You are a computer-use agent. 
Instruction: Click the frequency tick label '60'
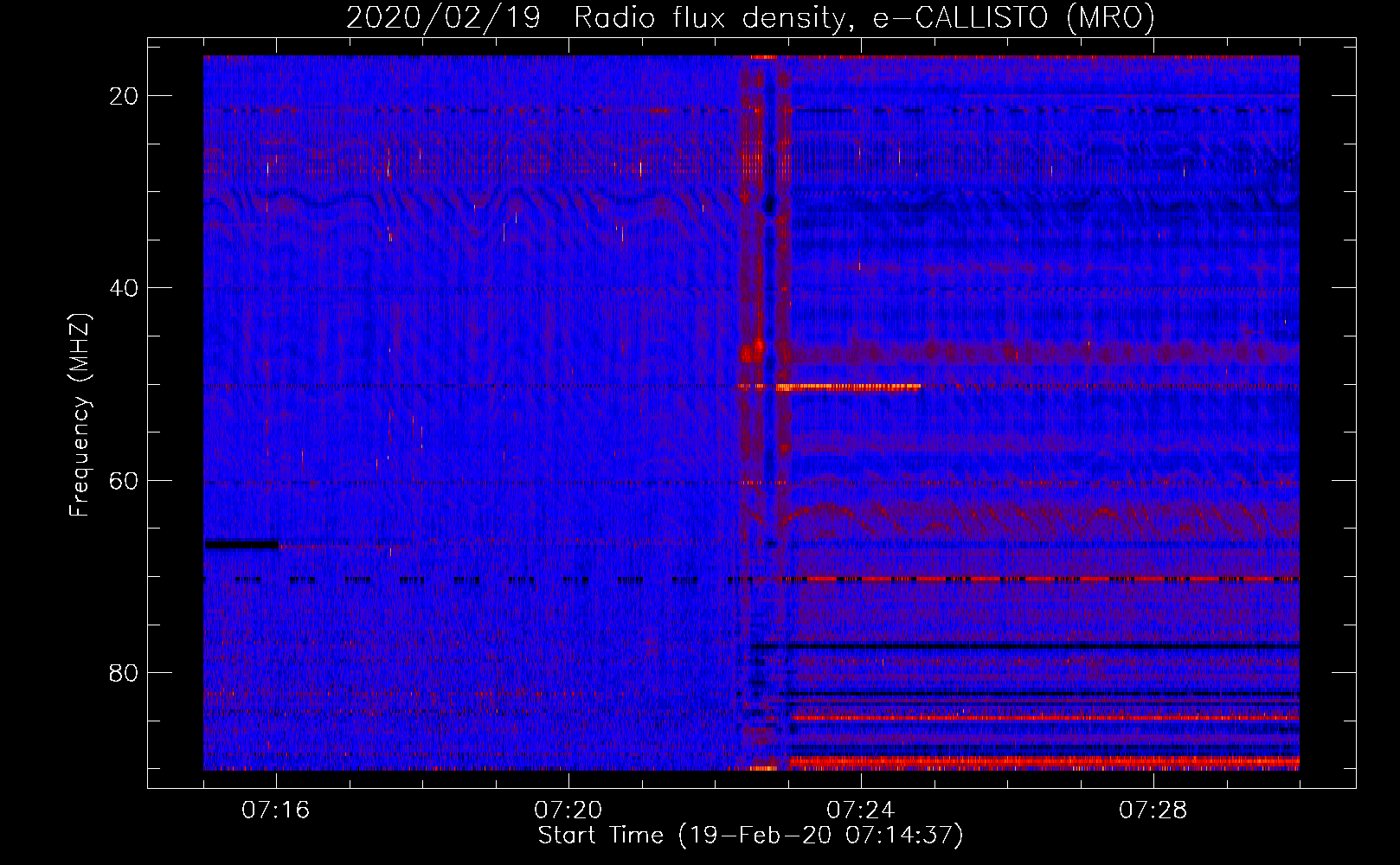[x=124, y=481]
